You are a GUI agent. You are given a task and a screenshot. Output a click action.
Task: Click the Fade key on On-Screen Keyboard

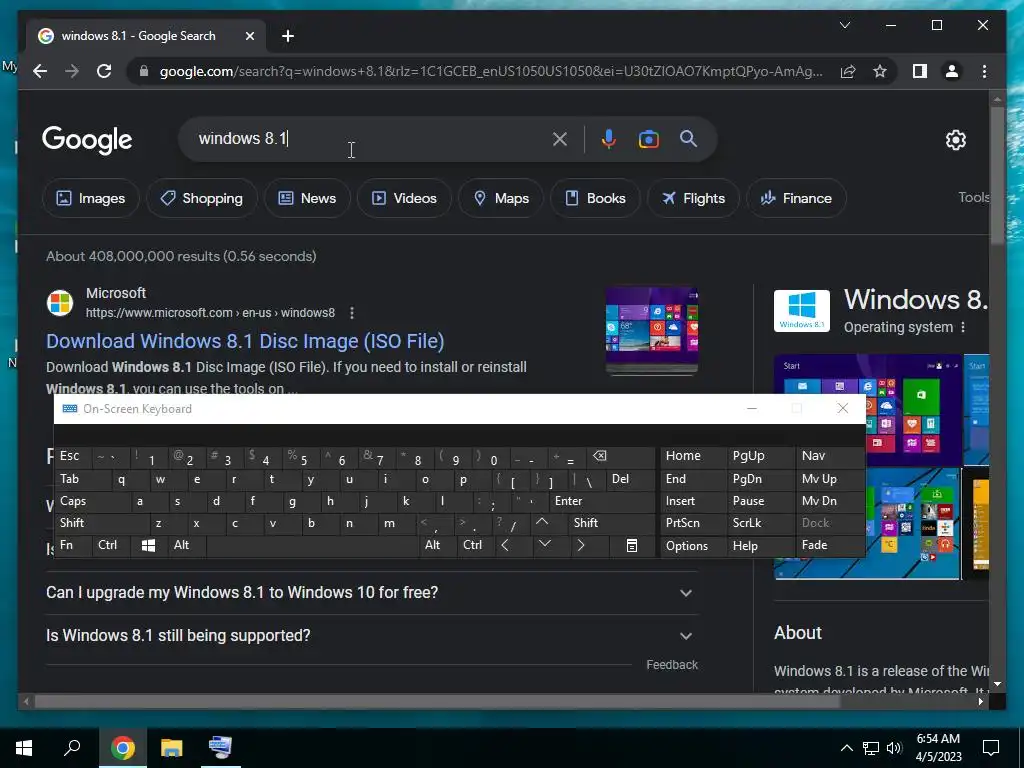click(831, 545)
